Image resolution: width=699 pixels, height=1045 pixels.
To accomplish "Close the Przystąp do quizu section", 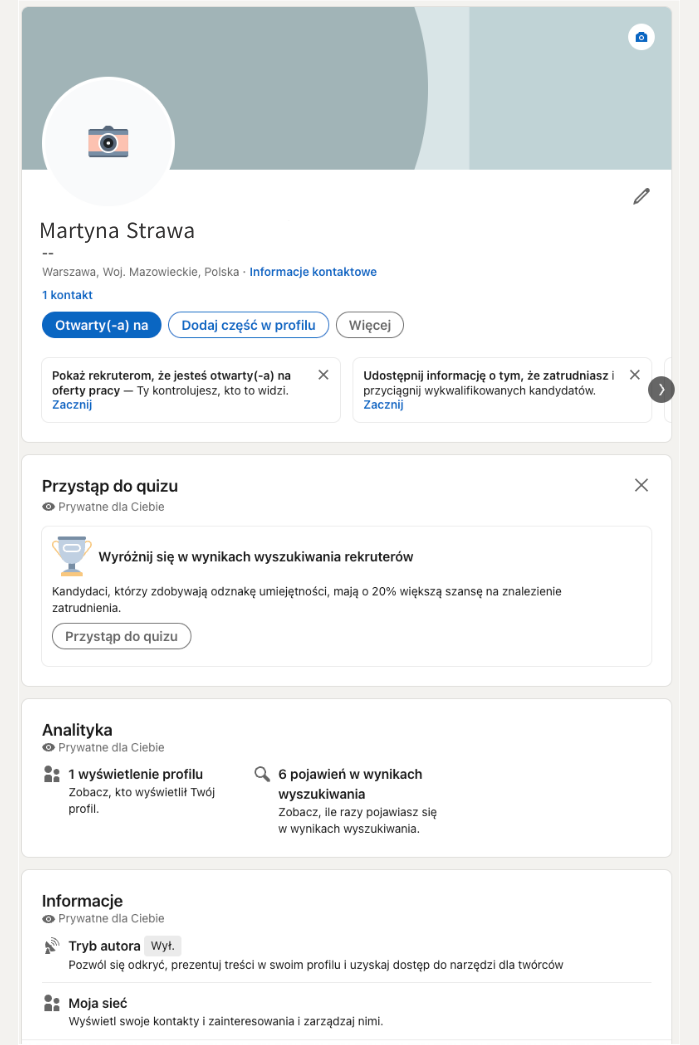I will (641, 485).
